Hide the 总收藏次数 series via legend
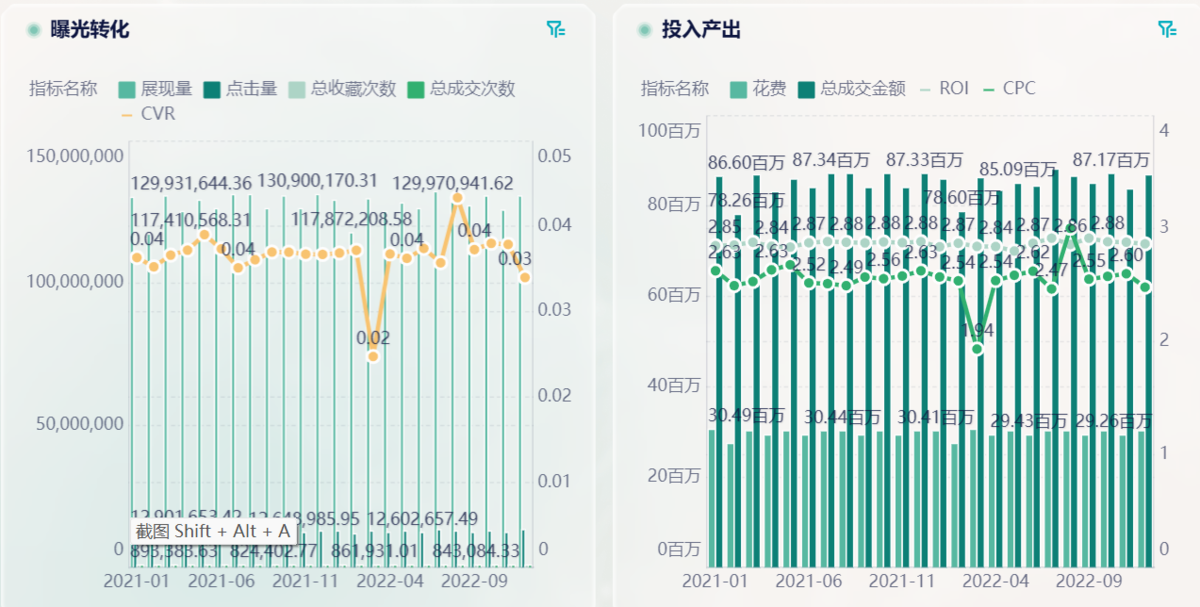The width and height of the screenshot is (1200, 607). click(297, 89)
